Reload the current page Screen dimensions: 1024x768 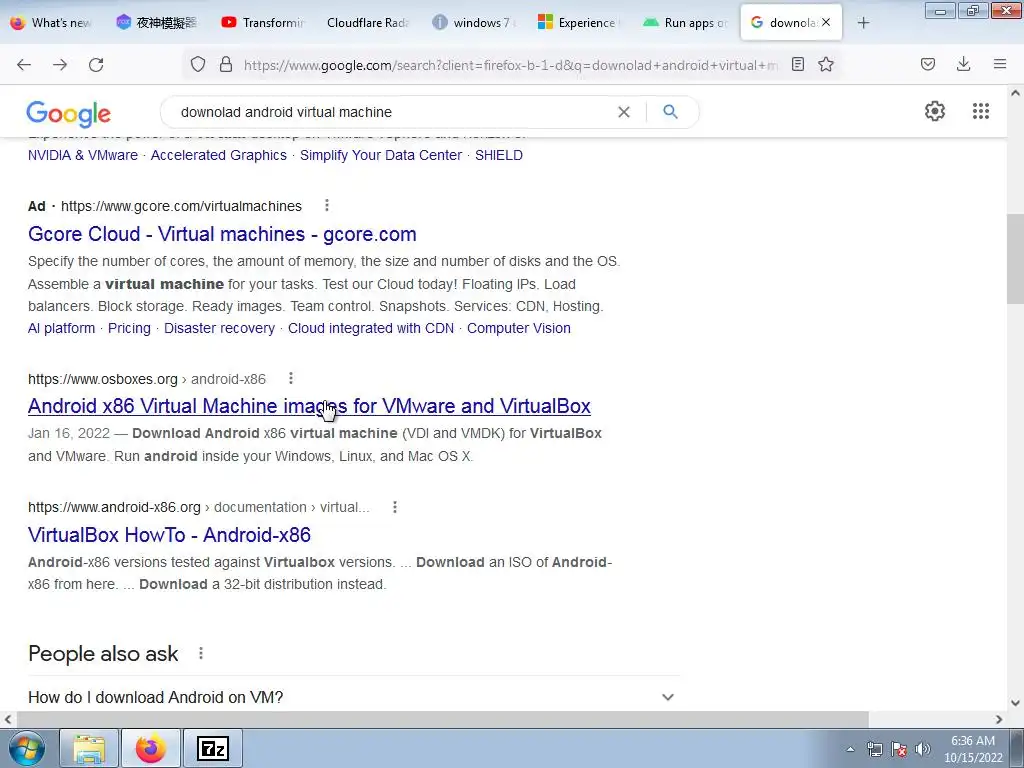pyautogui.click(x=96, y=65)
